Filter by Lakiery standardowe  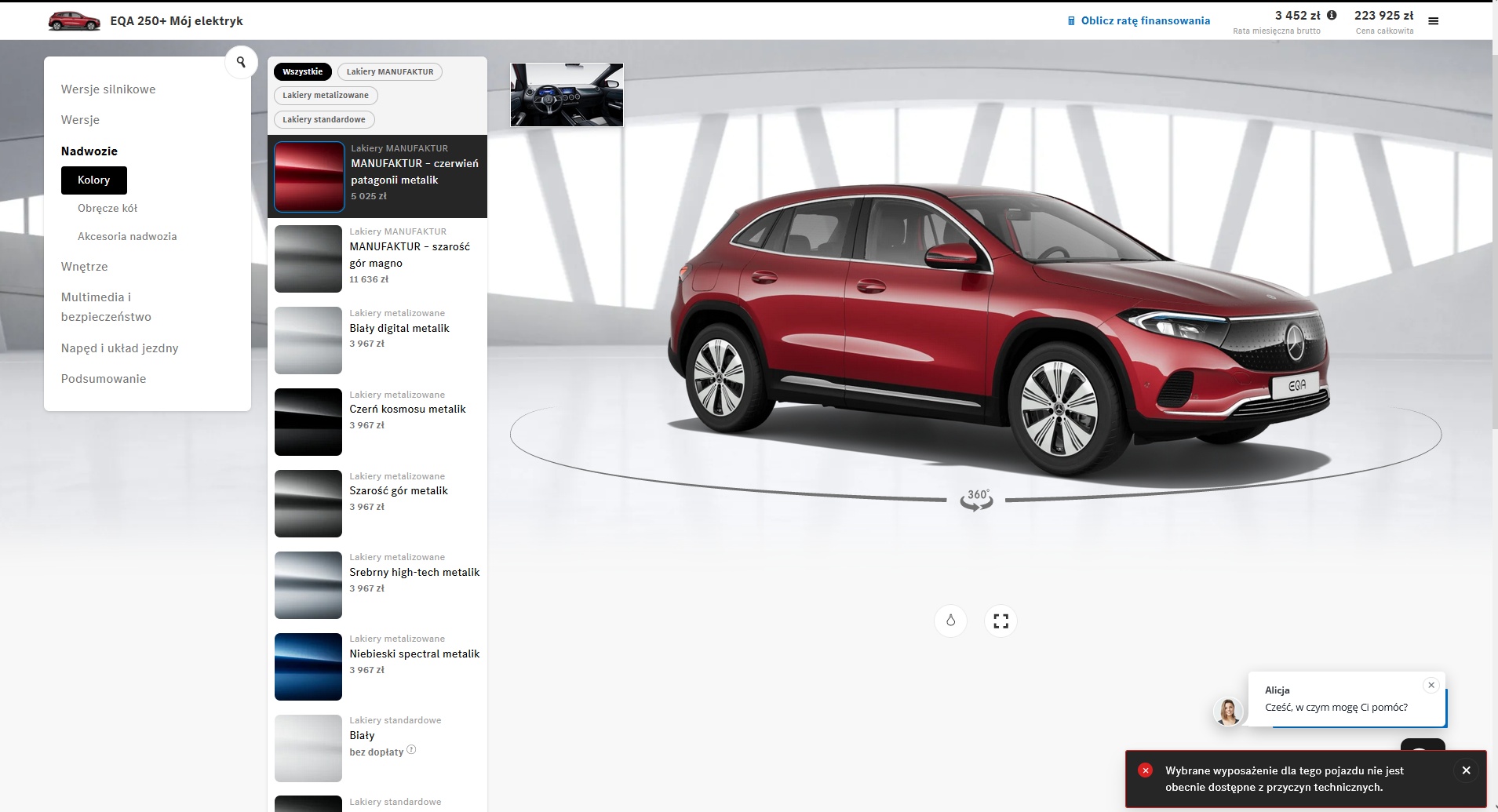coord(324,119)
